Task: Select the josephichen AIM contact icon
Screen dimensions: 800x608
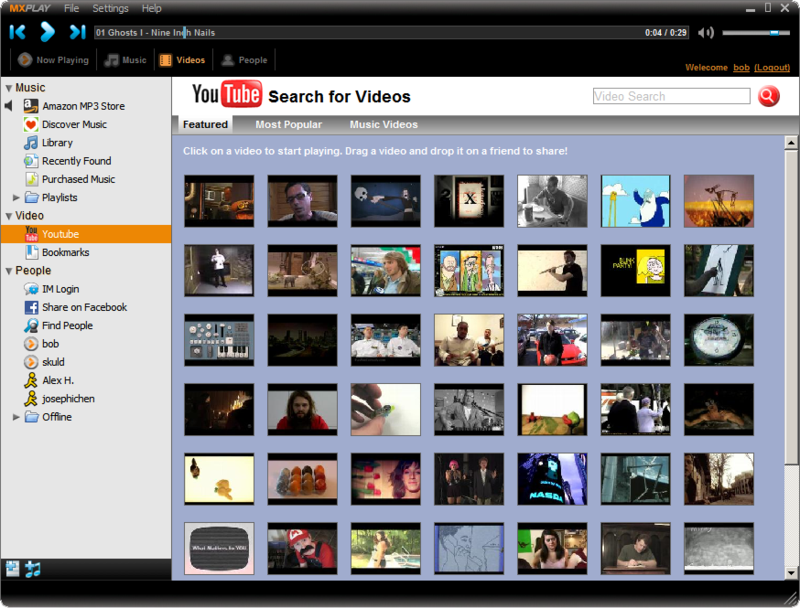Action: 31,398
